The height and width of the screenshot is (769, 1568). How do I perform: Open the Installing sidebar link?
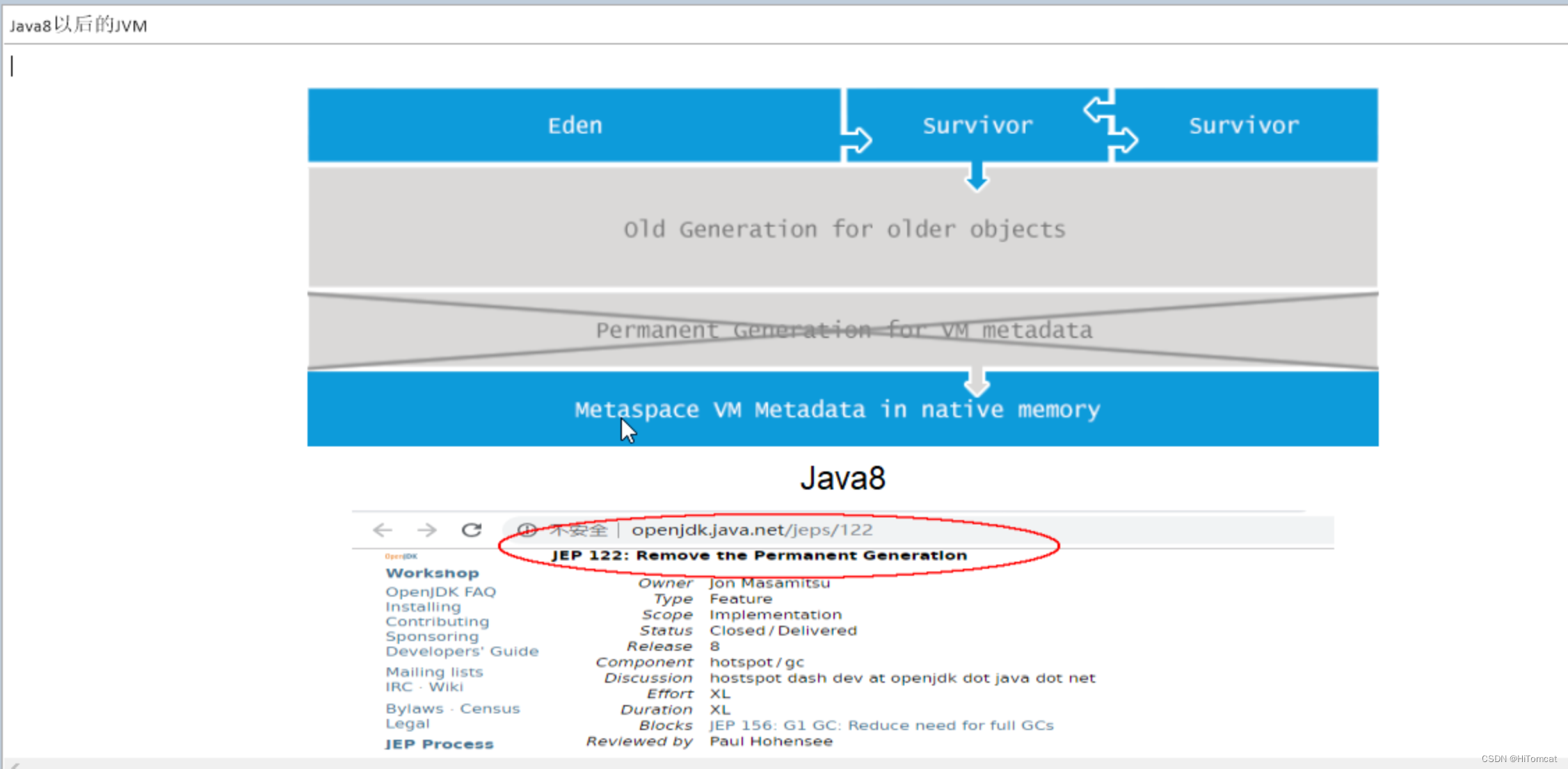[423, 607]
